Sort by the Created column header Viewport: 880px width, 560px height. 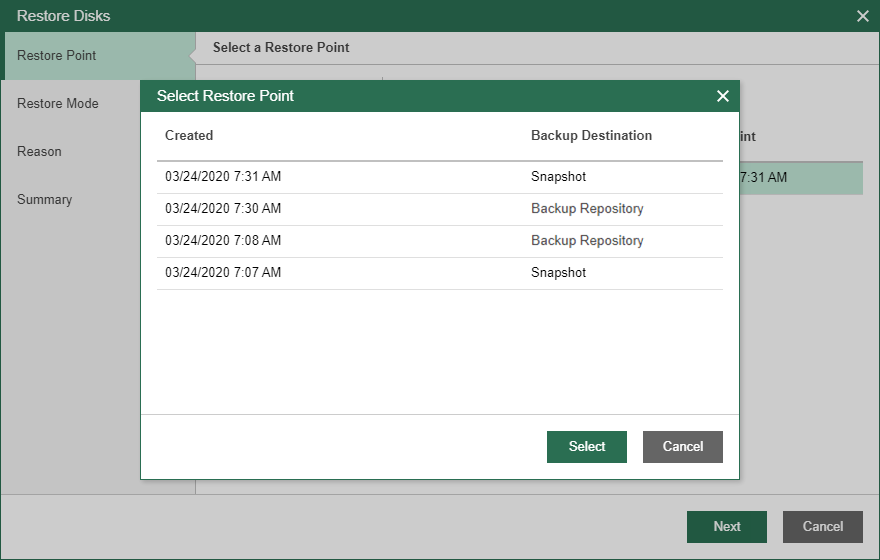pos(189,136)
